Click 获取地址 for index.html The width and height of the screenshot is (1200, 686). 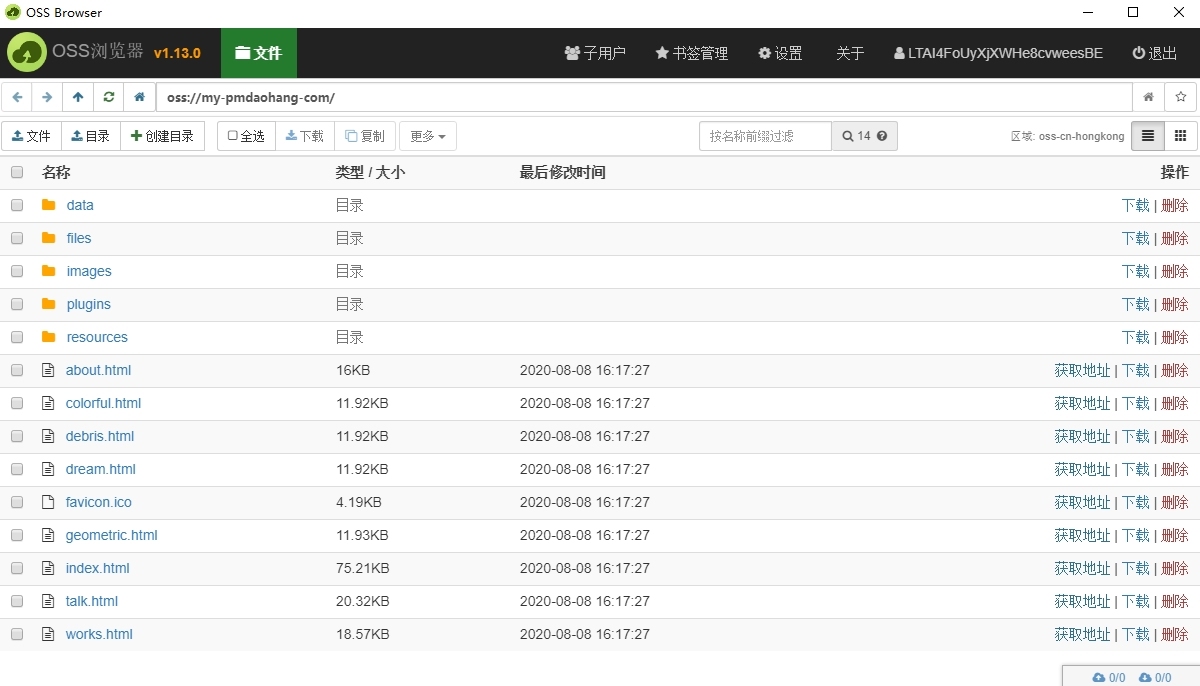(x=1082, y=568)
